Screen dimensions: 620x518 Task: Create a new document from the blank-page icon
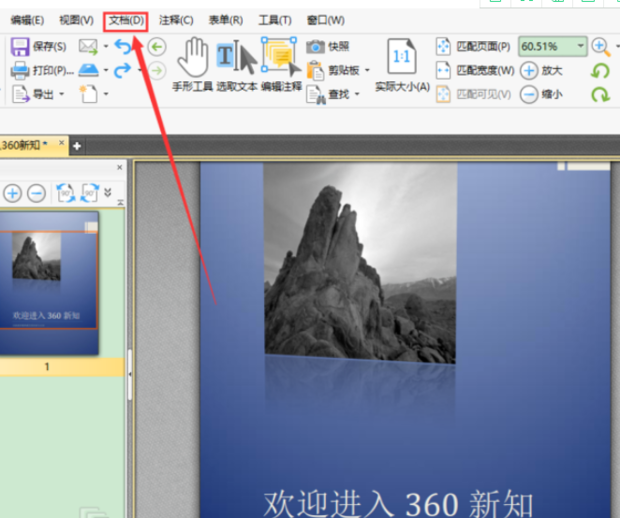(88, 94)
